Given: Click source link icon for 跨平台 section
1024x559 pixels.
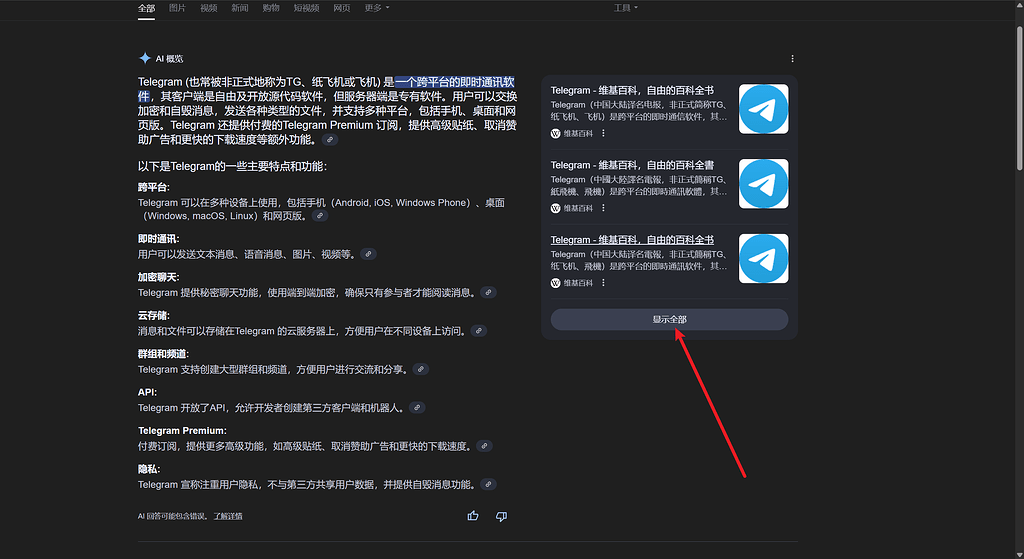Looking at the screenshot, I should click(x=319, y=216).
